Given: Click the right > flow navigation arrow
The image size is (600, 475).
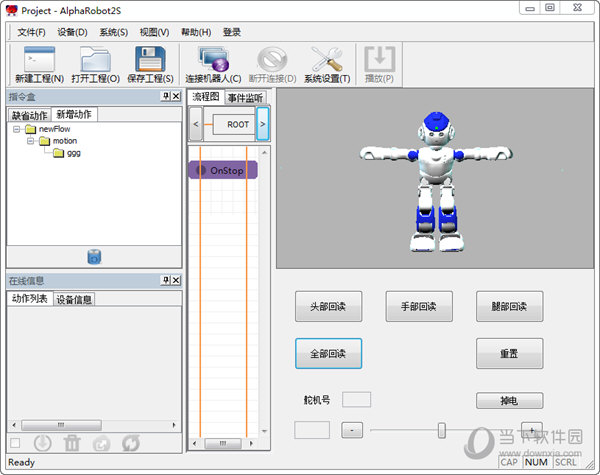Looking at the screenshot, I should coord(263,124).
